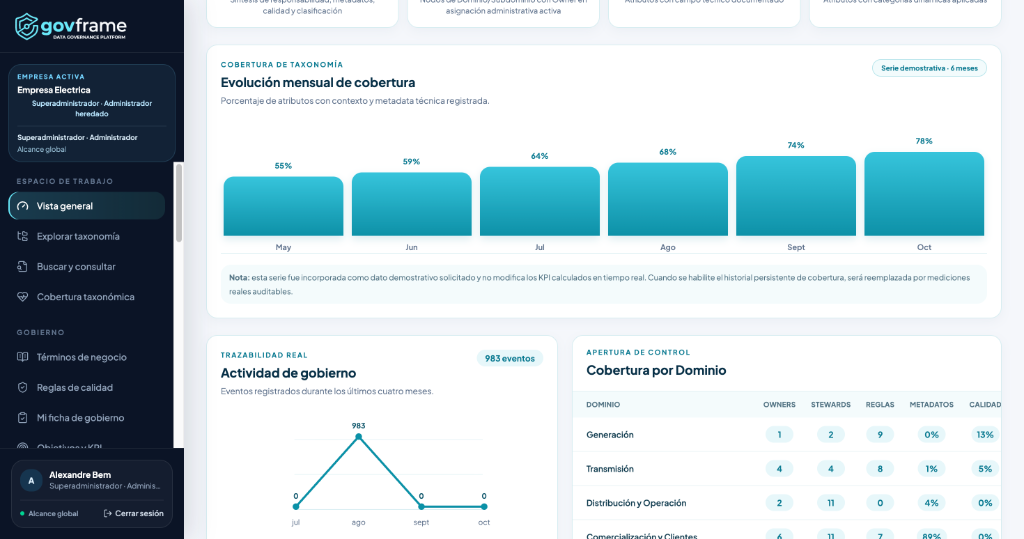Click the Jun coverage bar
This screenshot has width=1024, height=539.
tap(411, 204)
